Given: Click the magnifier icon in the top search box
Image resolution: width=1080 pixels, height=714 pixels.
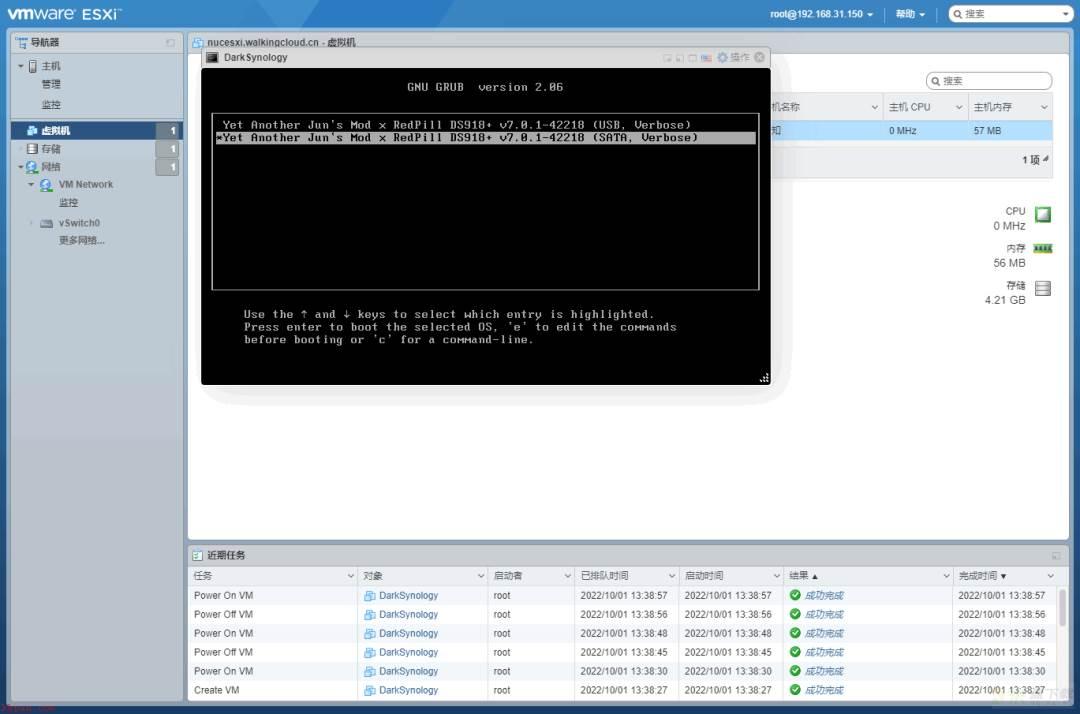Looking at the screenshot, I should pyautogui.click(x=957, y=14).
